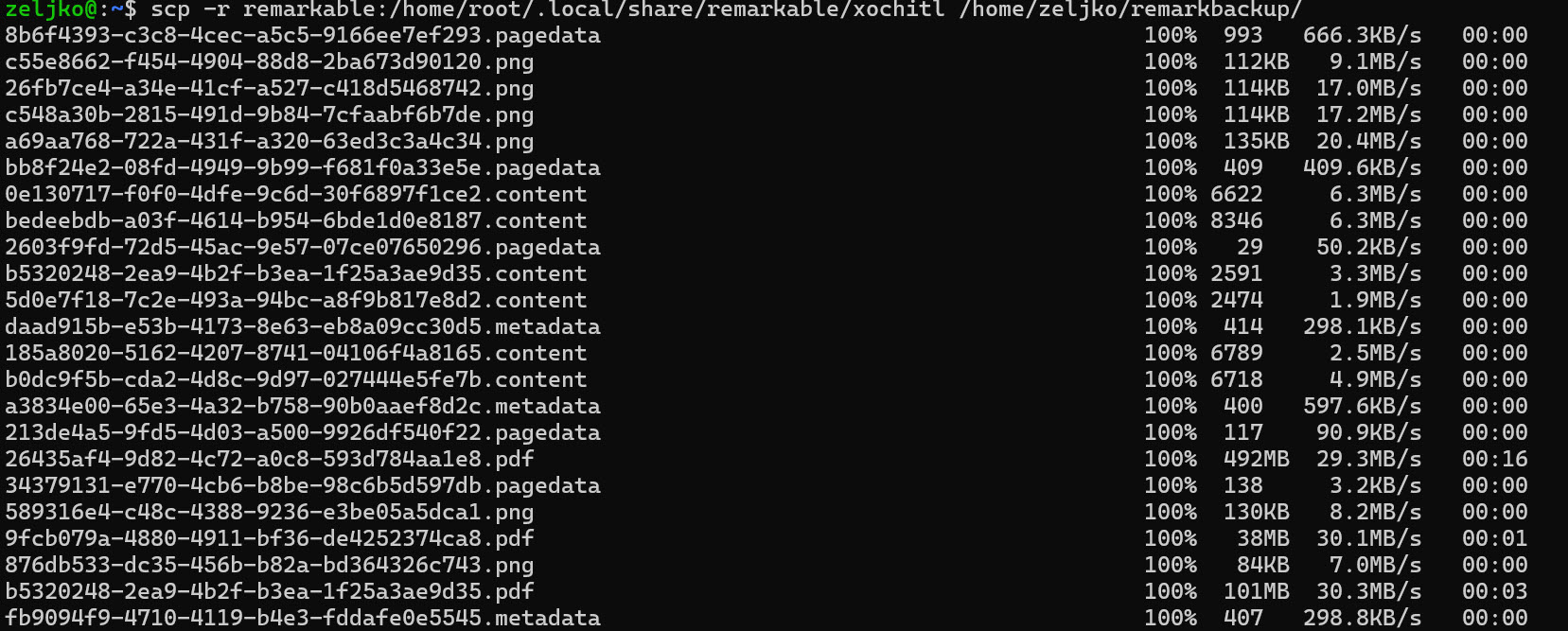Select 589316e4-c48c-4388-9236-e3be05a5dca1.png filename
This screenshot has width=1568, height=631.
click(270, 513)
